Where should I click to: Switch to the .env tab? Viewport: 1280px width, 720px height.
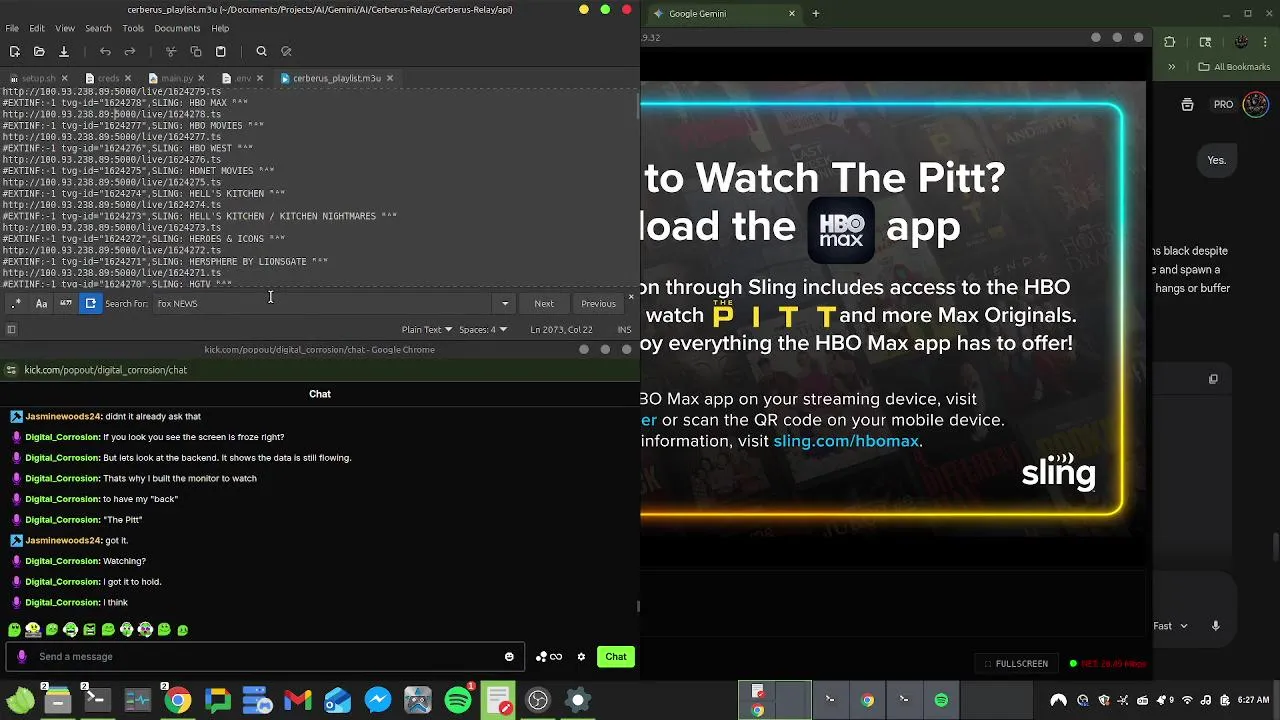tap(243, 78)
